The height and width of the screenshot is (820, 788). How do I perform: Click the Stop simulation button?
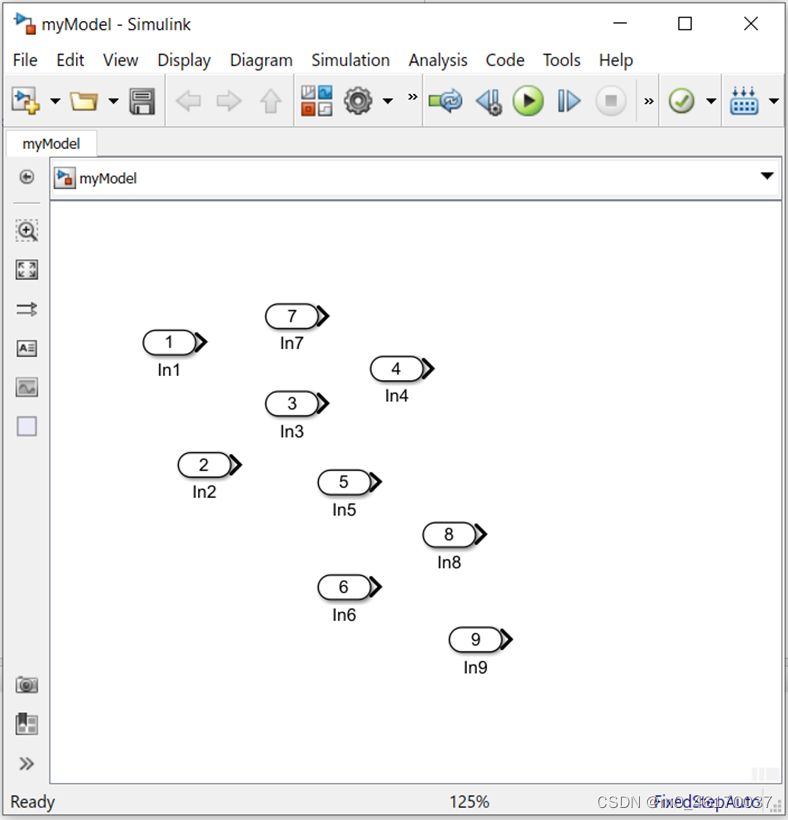(611, 100)
